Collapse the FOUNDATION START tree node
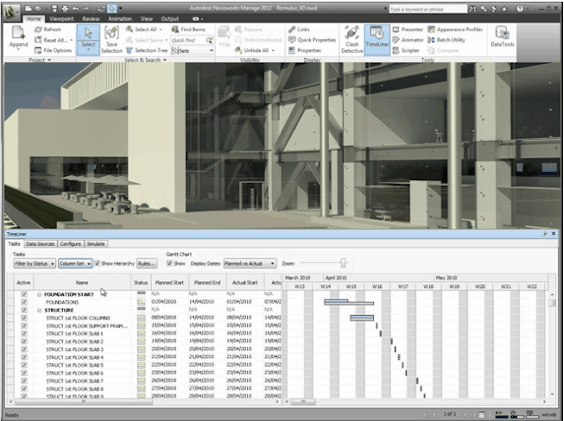The height and width of the screenshot is (421, 564). (x=39, y=294)
